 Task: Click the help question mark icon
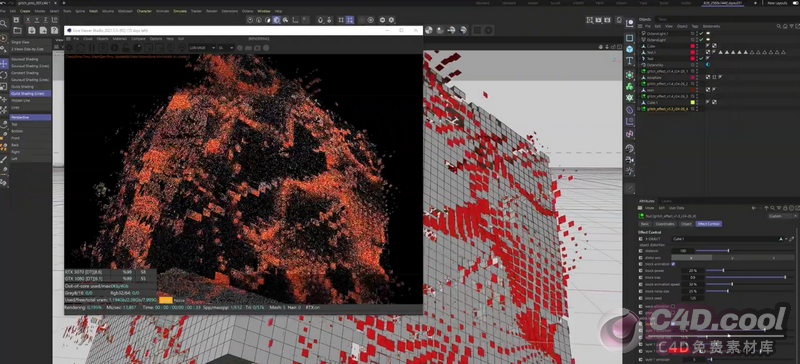tap(55, 31)
